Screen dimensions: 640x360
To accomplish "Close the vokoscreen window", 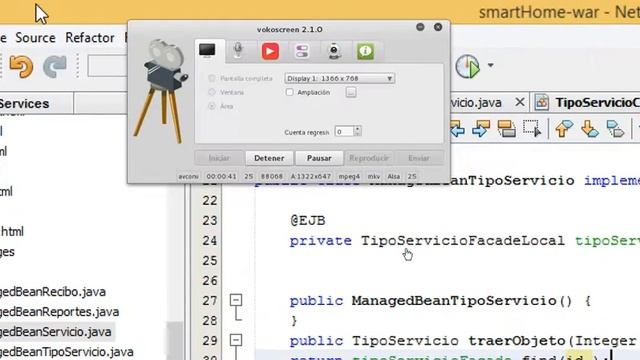I will [x=438, y=27].
